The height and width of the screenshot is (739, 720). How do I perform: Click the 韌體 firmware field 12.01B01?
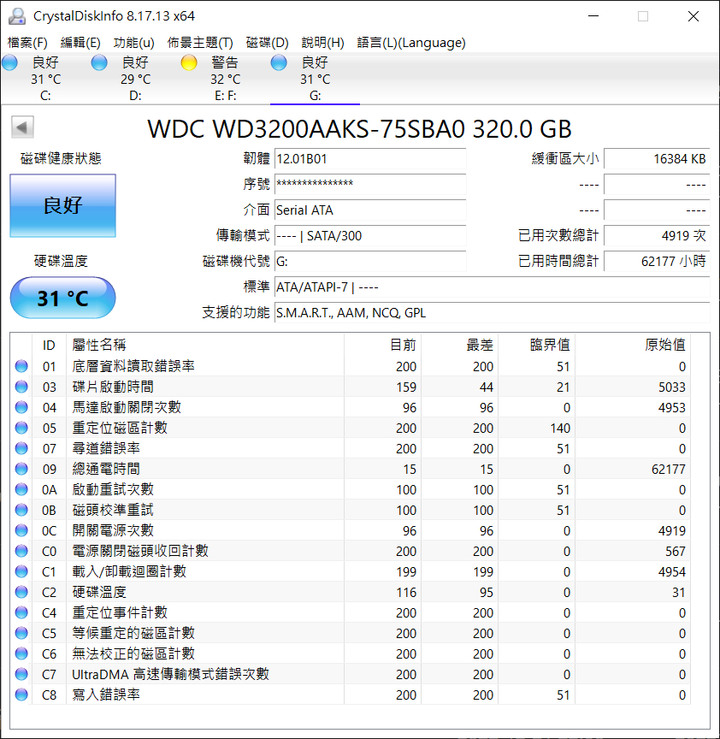pos(370,159)
